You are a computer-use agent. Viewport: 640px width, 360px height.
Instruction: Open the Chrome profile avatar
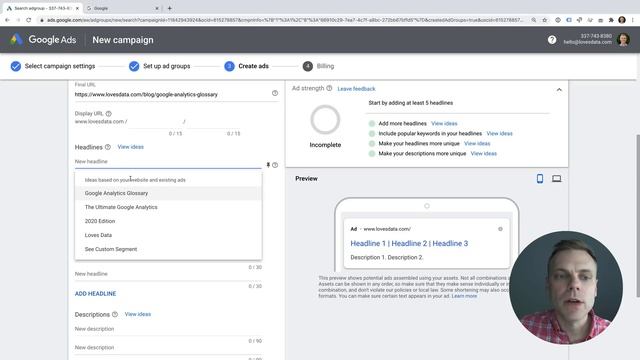tap(622, 20)
